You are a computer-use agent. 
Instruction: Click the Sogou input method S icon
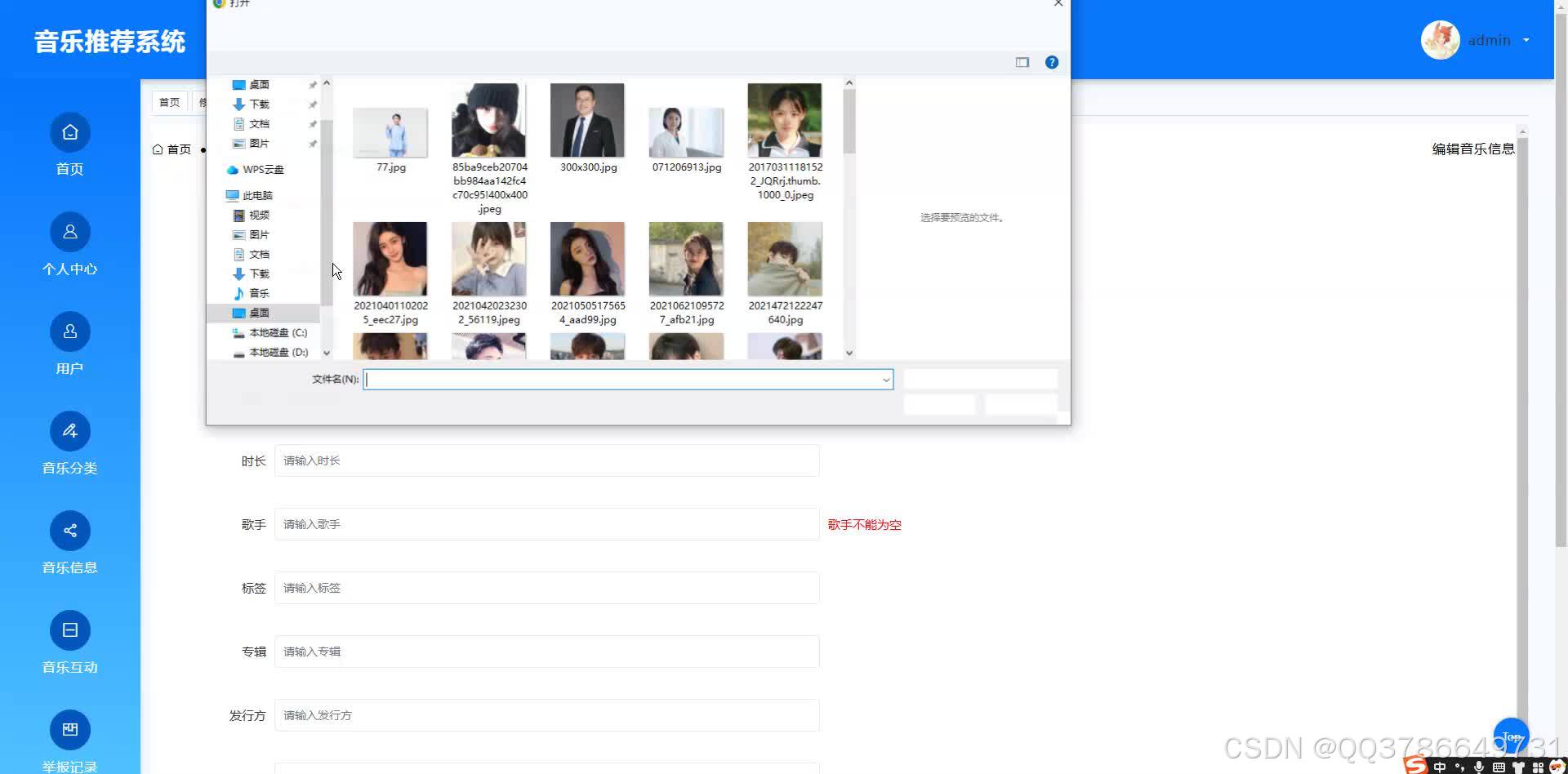(1416, 766)
